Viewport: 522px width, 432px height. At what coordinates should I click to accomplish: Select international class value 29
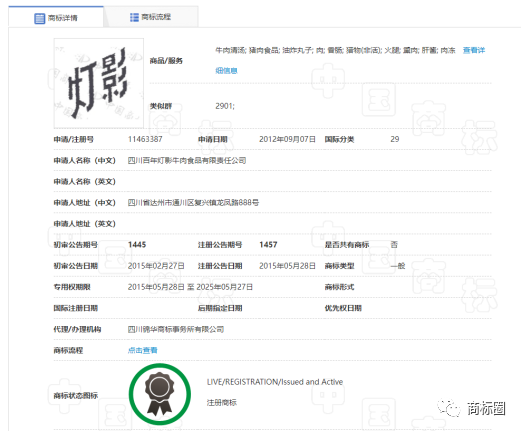pos(395,139)
